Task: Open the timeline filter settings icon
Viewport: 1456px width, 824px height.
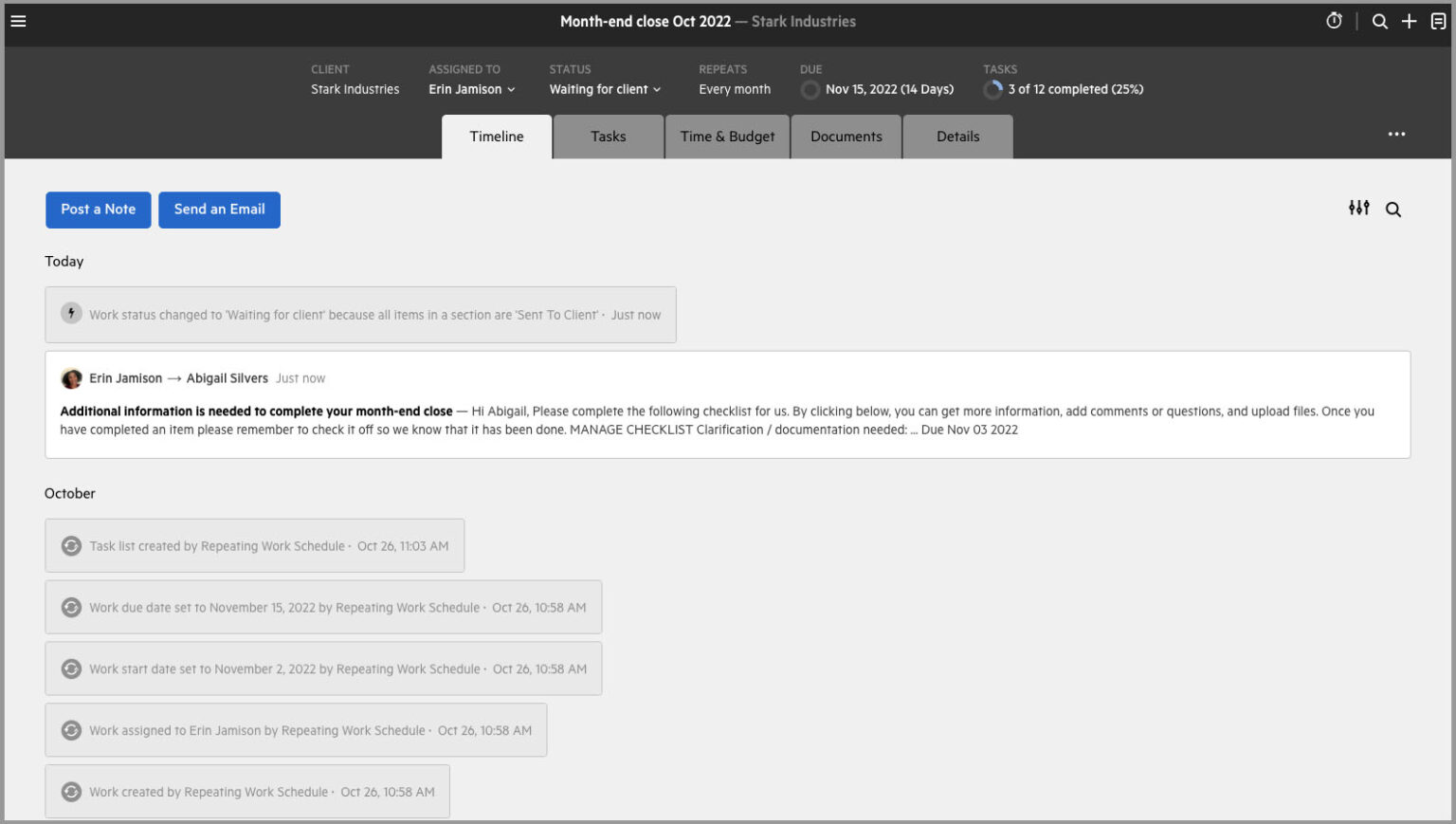Action: point(1359,209)
